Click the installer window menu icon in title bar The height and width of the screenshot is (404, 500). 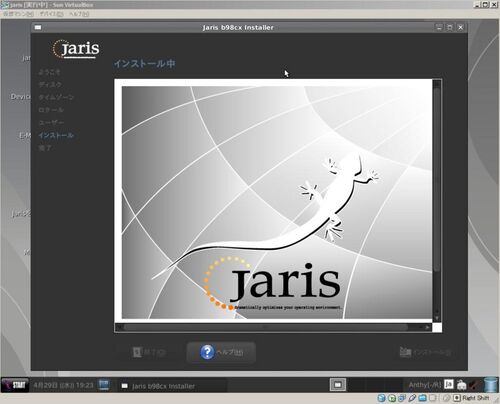[x=38, y=27]
